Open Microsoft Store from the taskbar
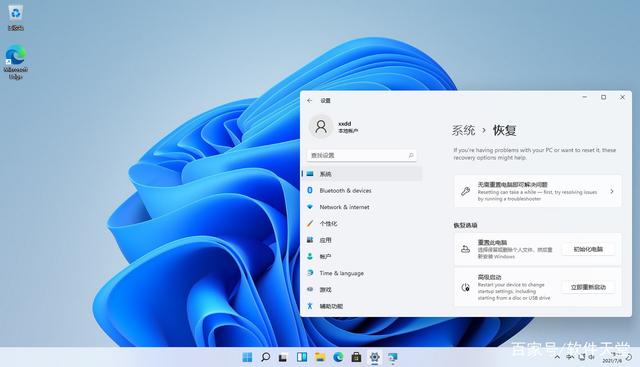Viewport: 640px width, 367px height. [356, 357]
